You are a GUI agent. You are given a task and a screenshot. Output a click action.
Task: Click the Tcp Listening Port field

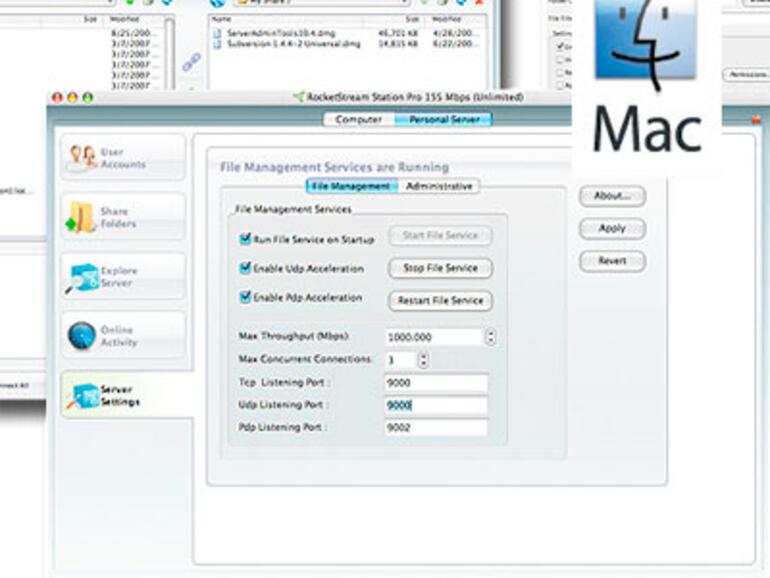436,383
